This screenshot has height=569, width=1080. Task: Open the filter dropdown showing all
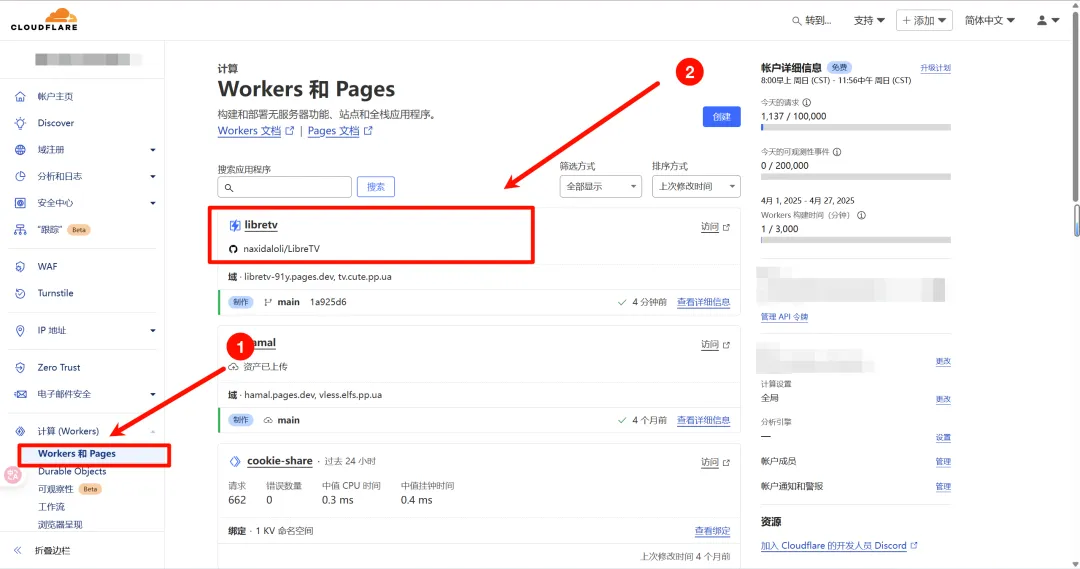pos(601,187)
